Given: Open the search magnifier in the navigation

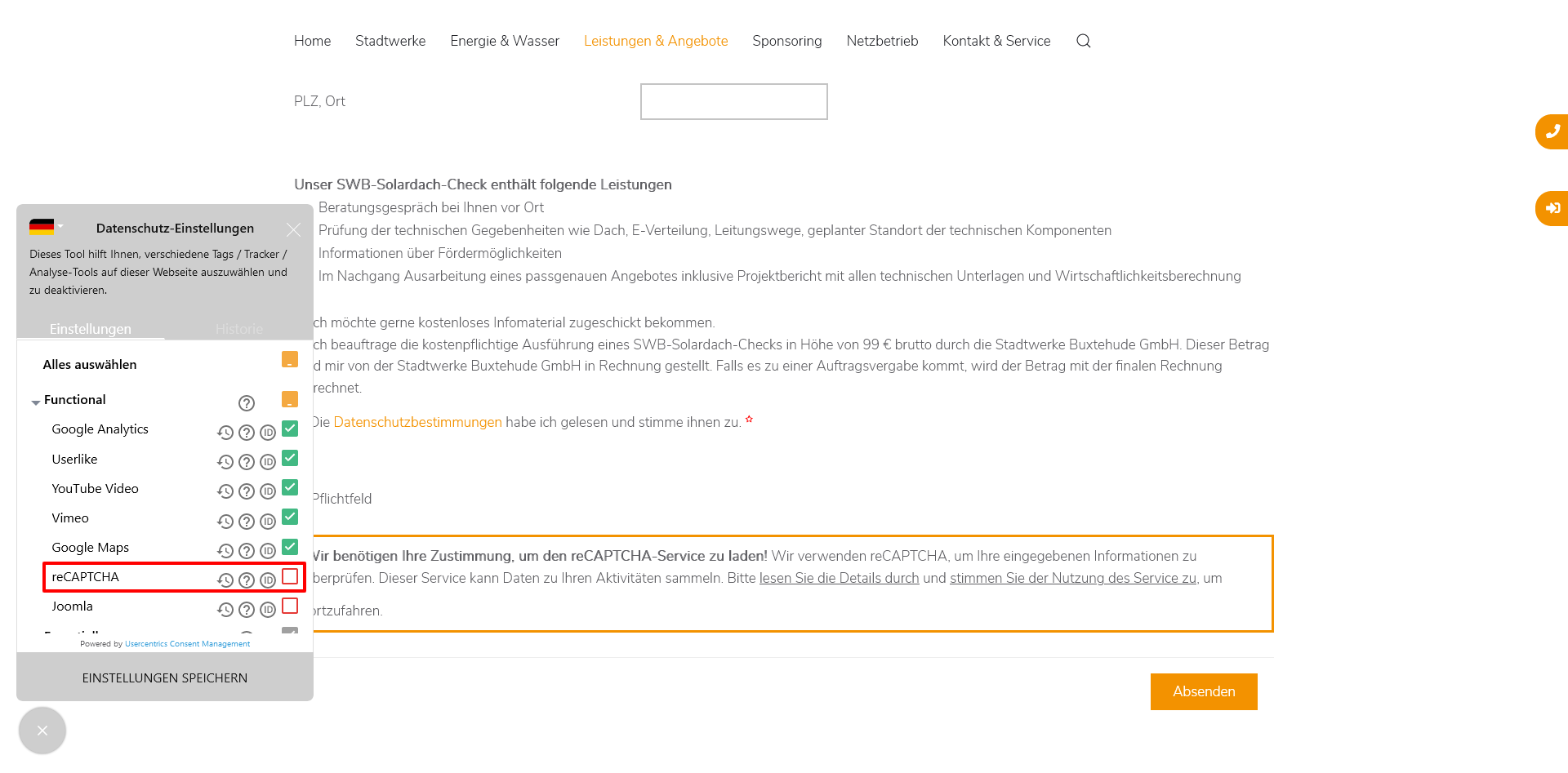Looking at the screenshot, I should [1083, 41].
